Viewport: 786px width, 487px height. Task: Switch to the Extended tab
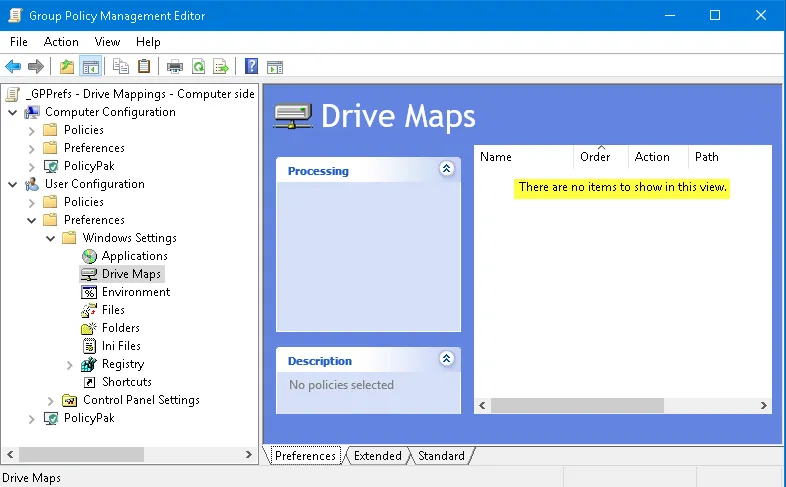(x=377, y=456)
